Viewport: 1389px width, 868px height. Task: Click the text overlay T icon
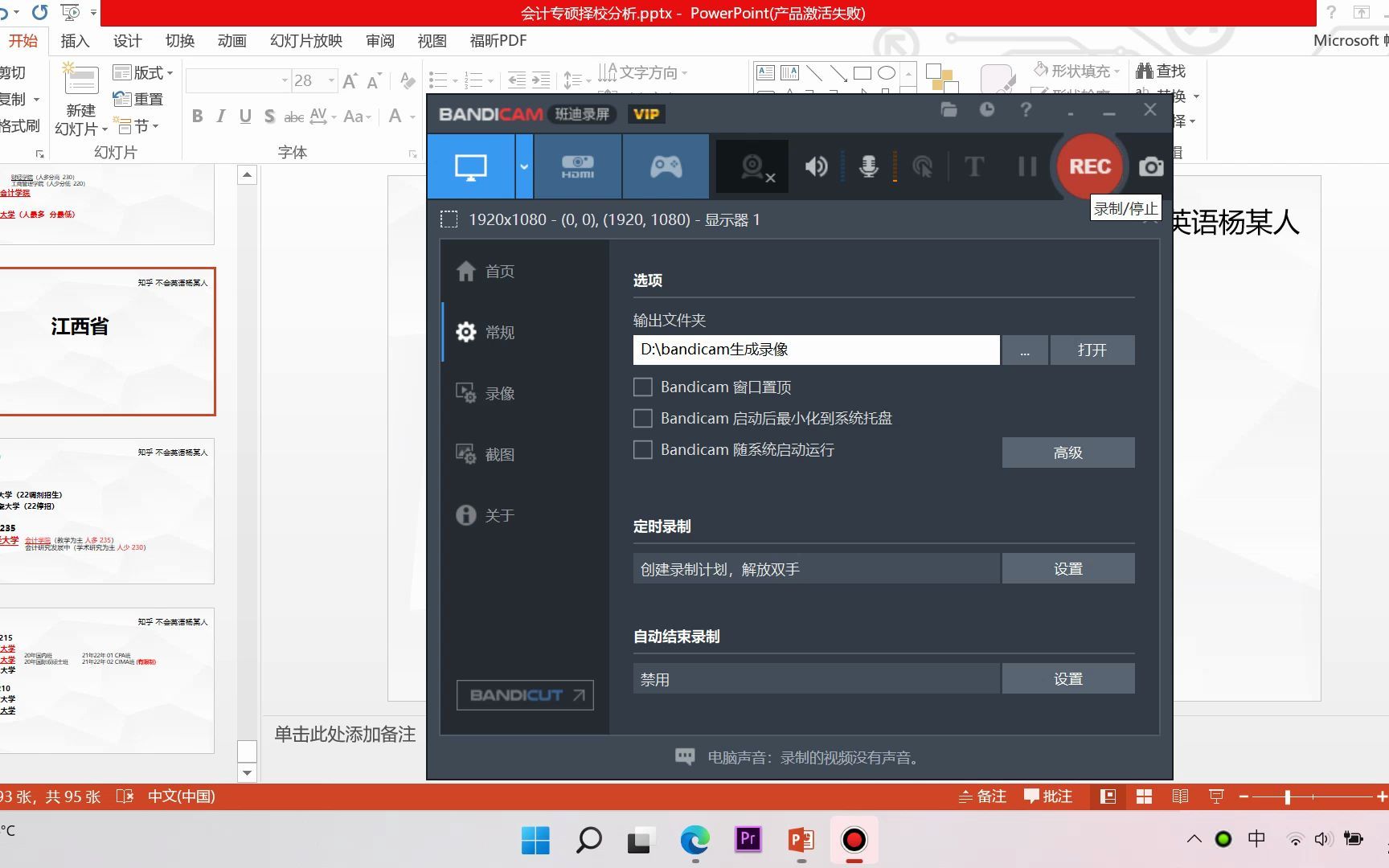[x=974, y=166]
